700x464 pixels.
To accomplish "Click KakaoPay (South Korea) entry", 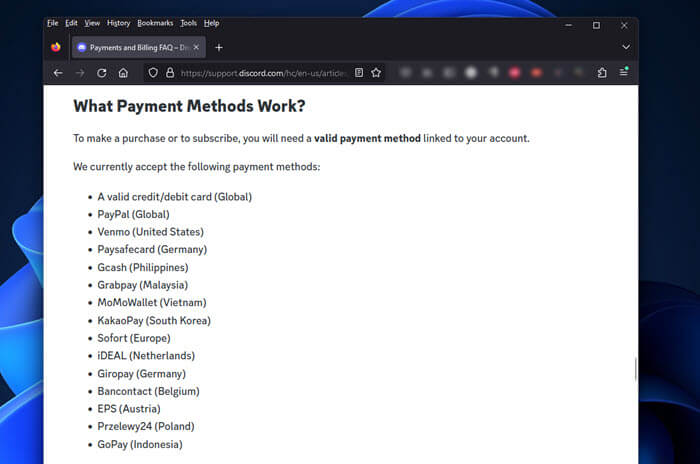I will click(x=154, y=321).
